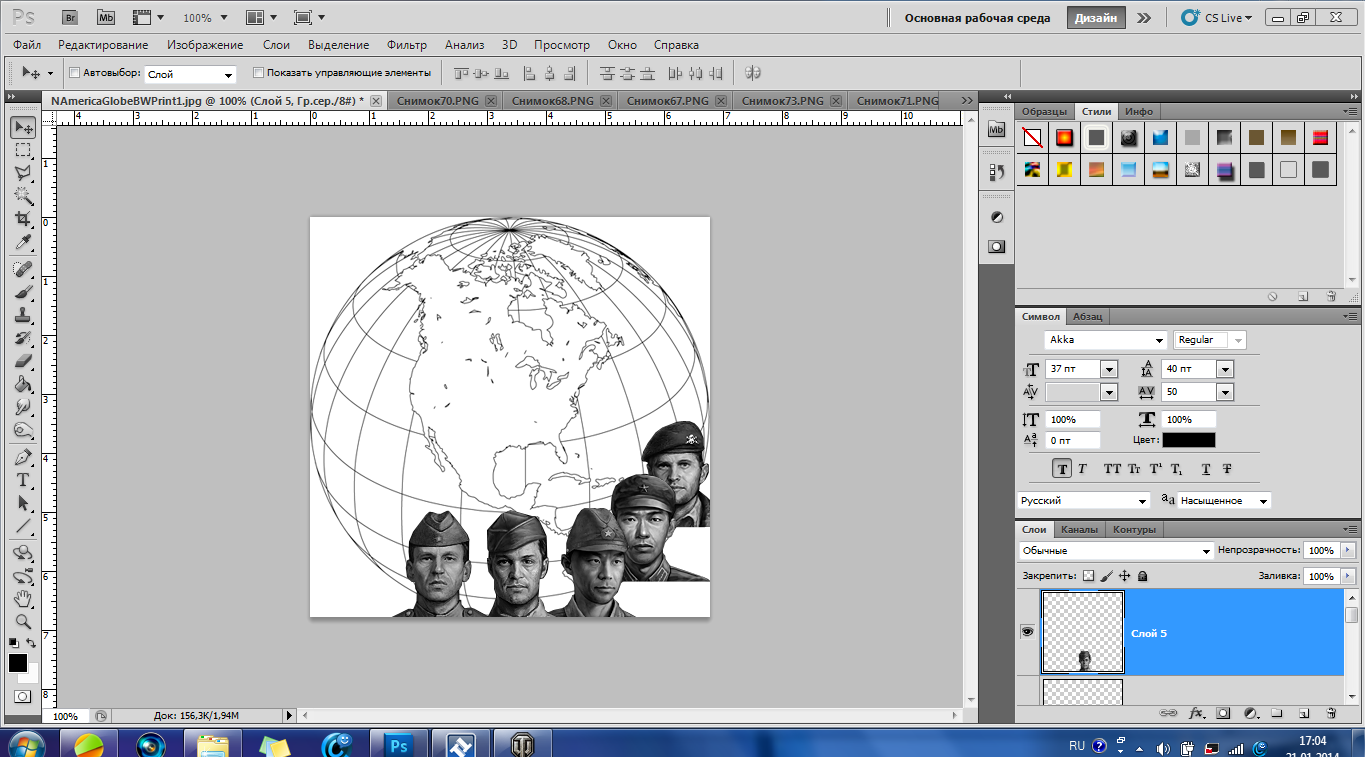
Task: Click the Дизайн workspace button
Action: tap(1096, 18)
